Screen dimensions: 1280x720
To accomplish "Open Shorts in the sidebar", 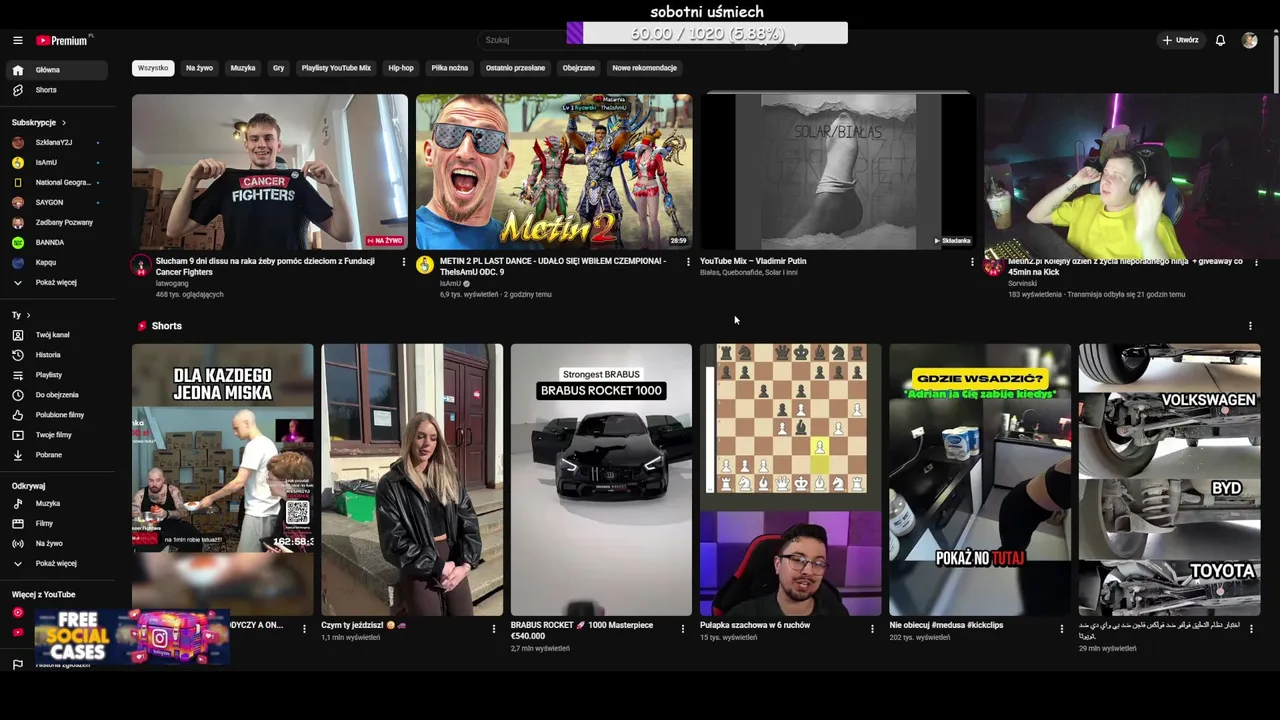I will 55,90.
